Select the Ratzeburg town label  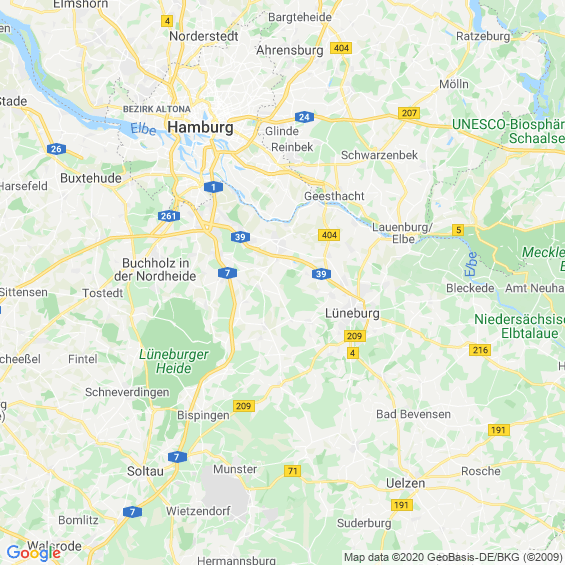[x=483, y=36]
